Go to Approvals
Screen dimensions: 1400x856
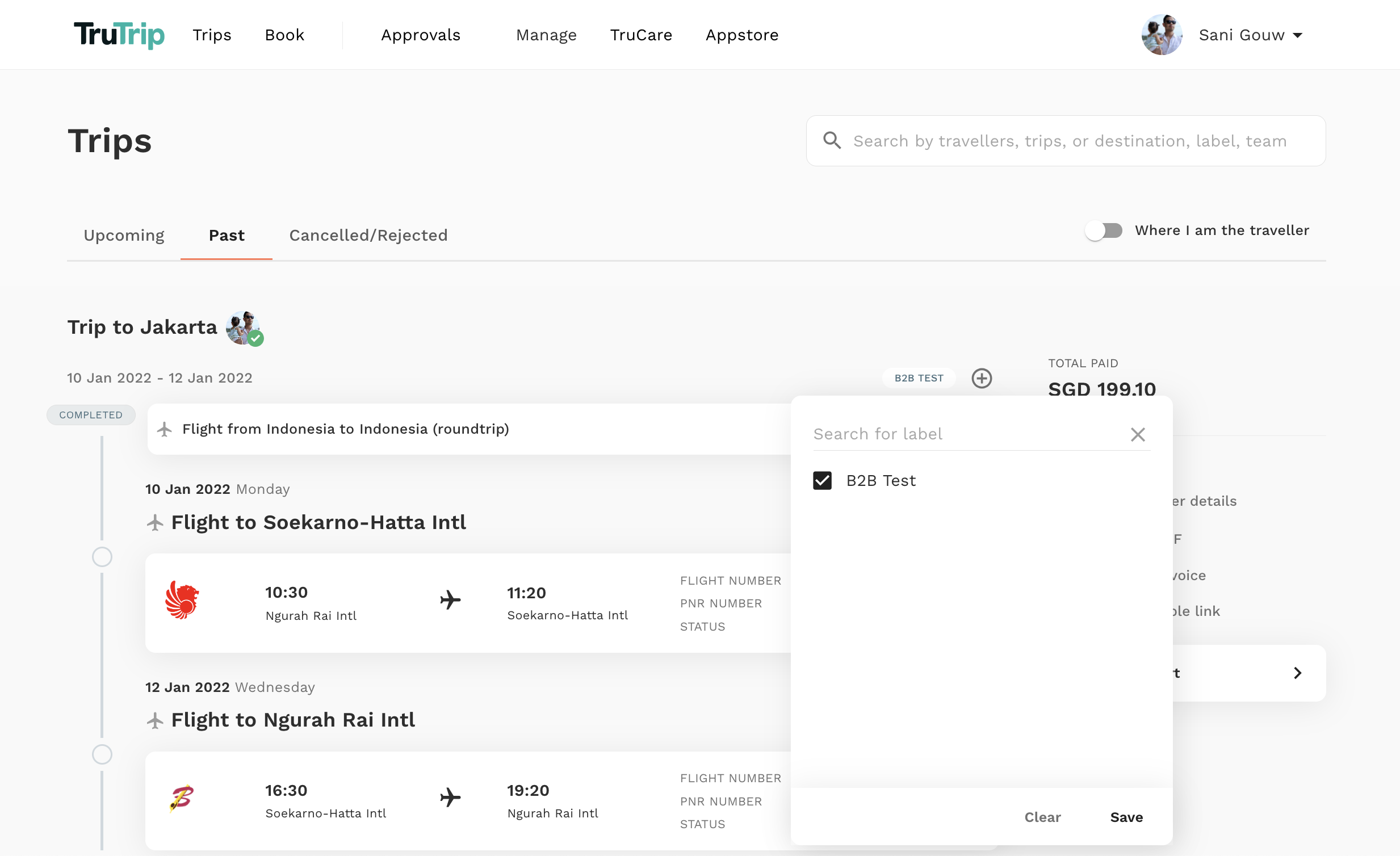421,35
